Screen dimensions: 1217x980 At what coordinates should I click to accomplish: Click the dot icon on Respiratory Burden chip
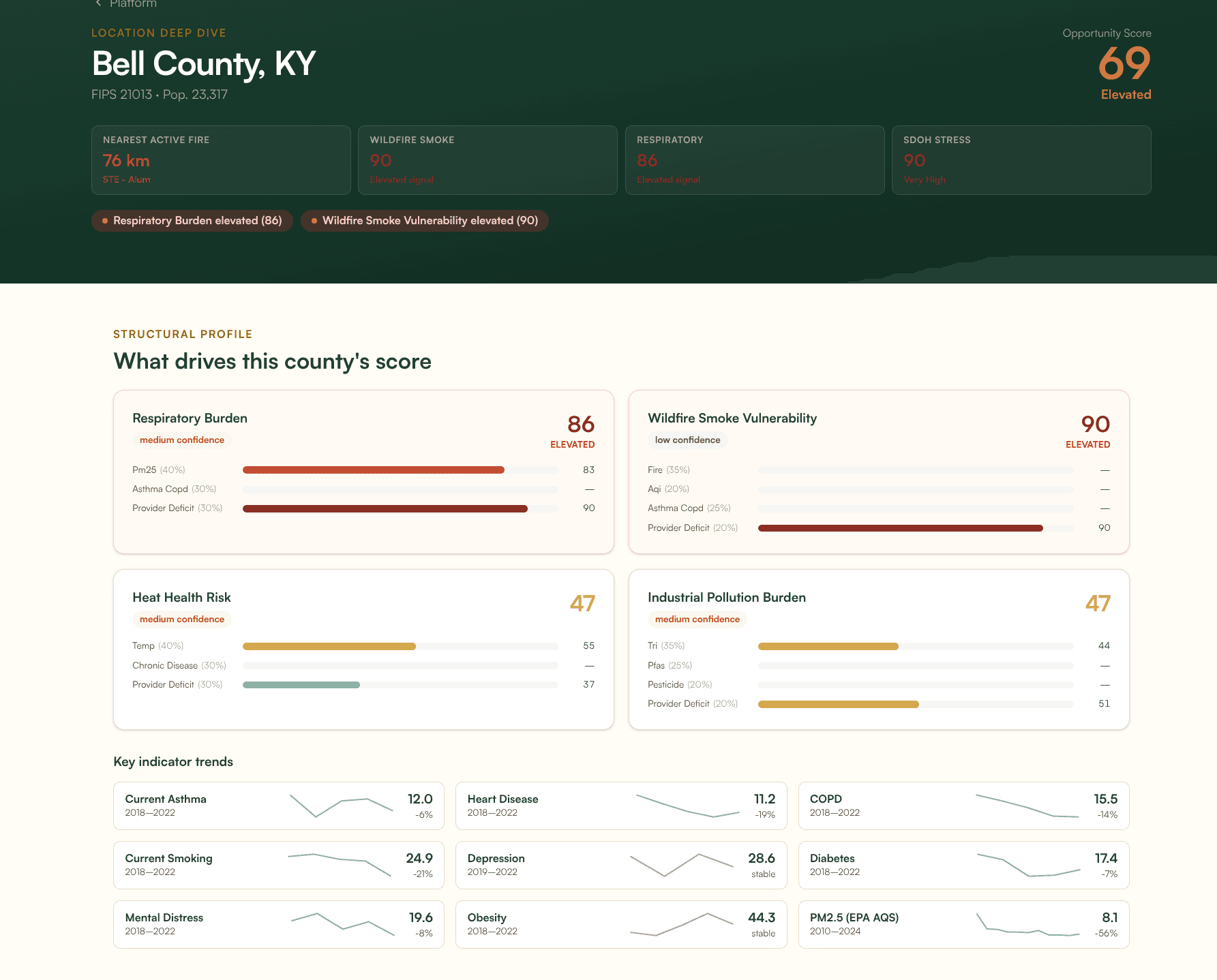click(104, 220)
